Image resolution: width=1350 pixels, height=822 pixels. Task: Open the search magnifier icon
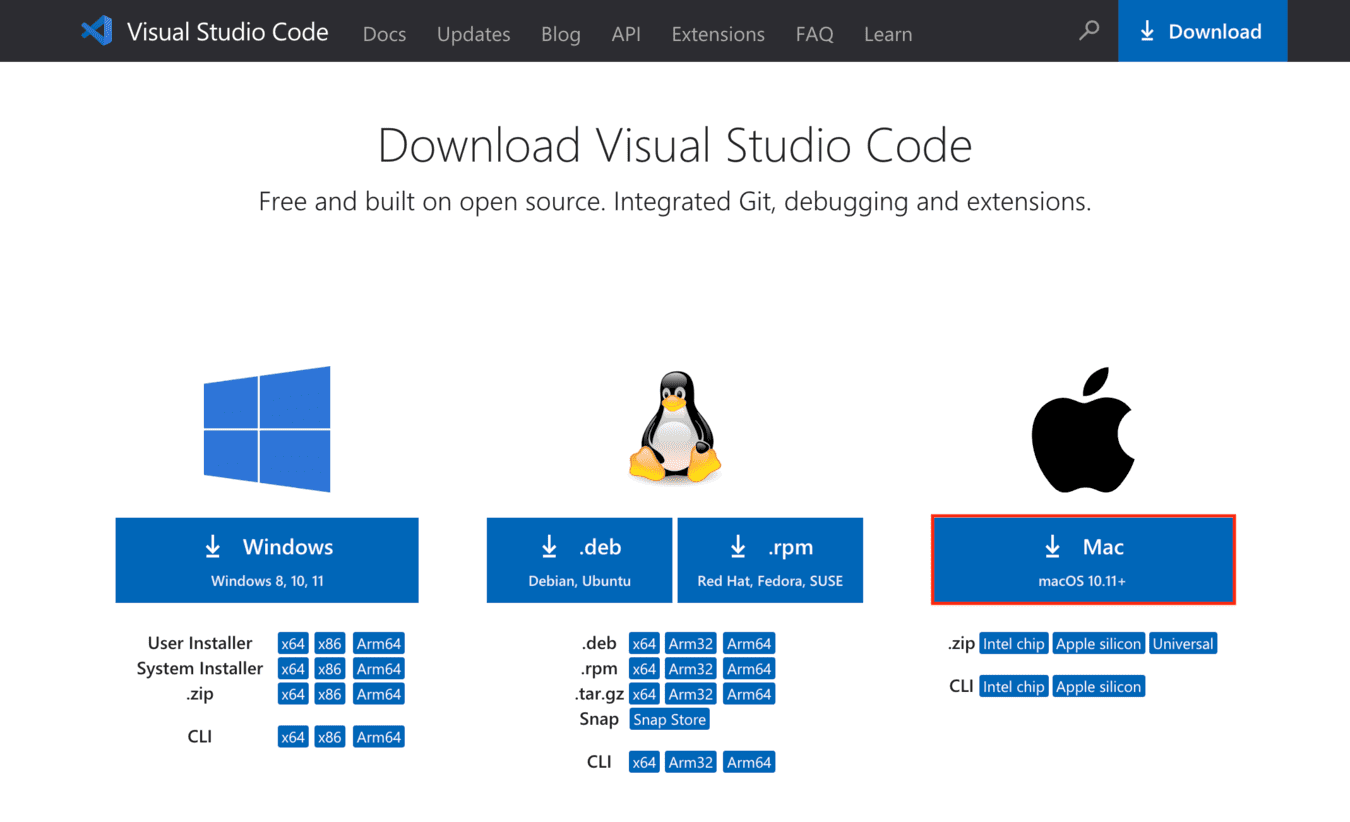[x=1089, y=31]
